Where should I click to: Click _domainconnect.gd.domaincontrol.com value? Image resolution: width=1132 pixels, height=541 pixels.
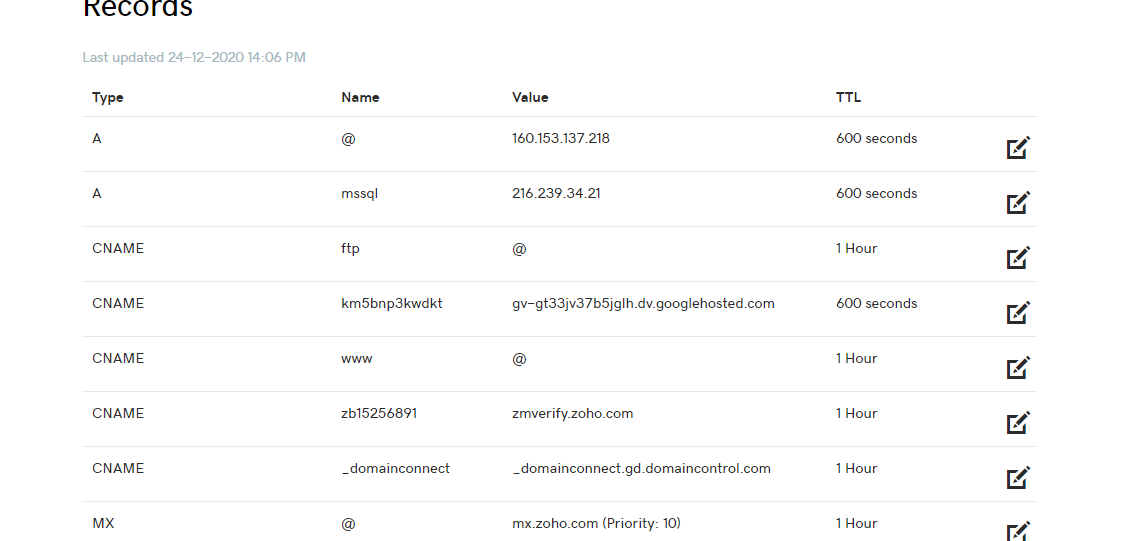pyautogui.click(x=641, y=469)
